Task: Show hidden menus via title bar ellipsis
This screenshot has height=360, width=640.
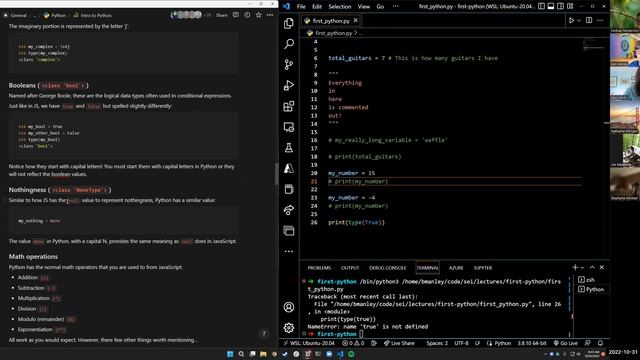Action: click(x=396, y=7)
